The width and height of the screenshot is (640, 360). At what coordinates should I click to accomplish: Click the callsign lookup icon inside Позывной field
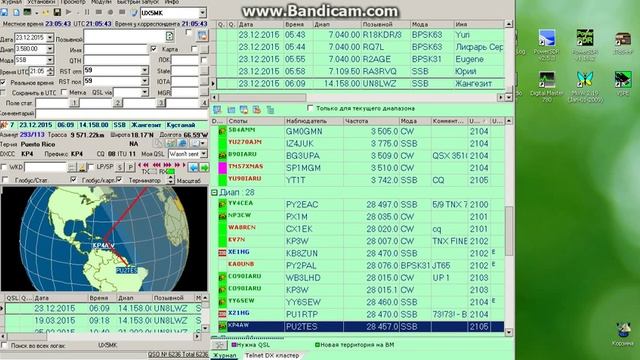click(169, 36)
